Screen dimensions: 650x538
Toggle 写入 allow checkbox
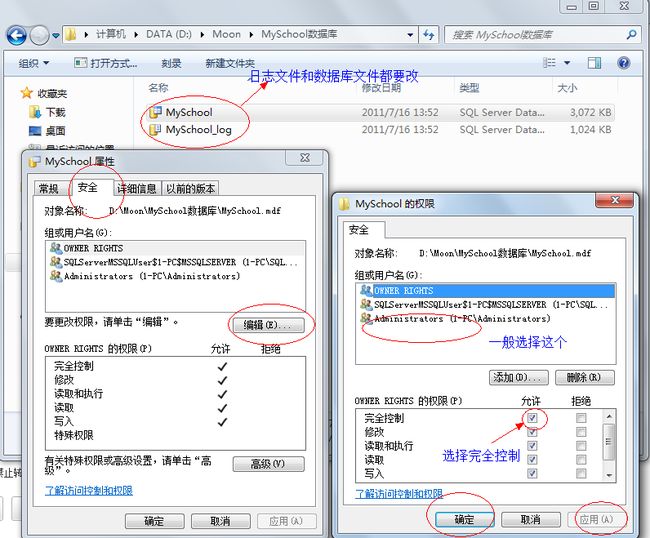[532, 473]
